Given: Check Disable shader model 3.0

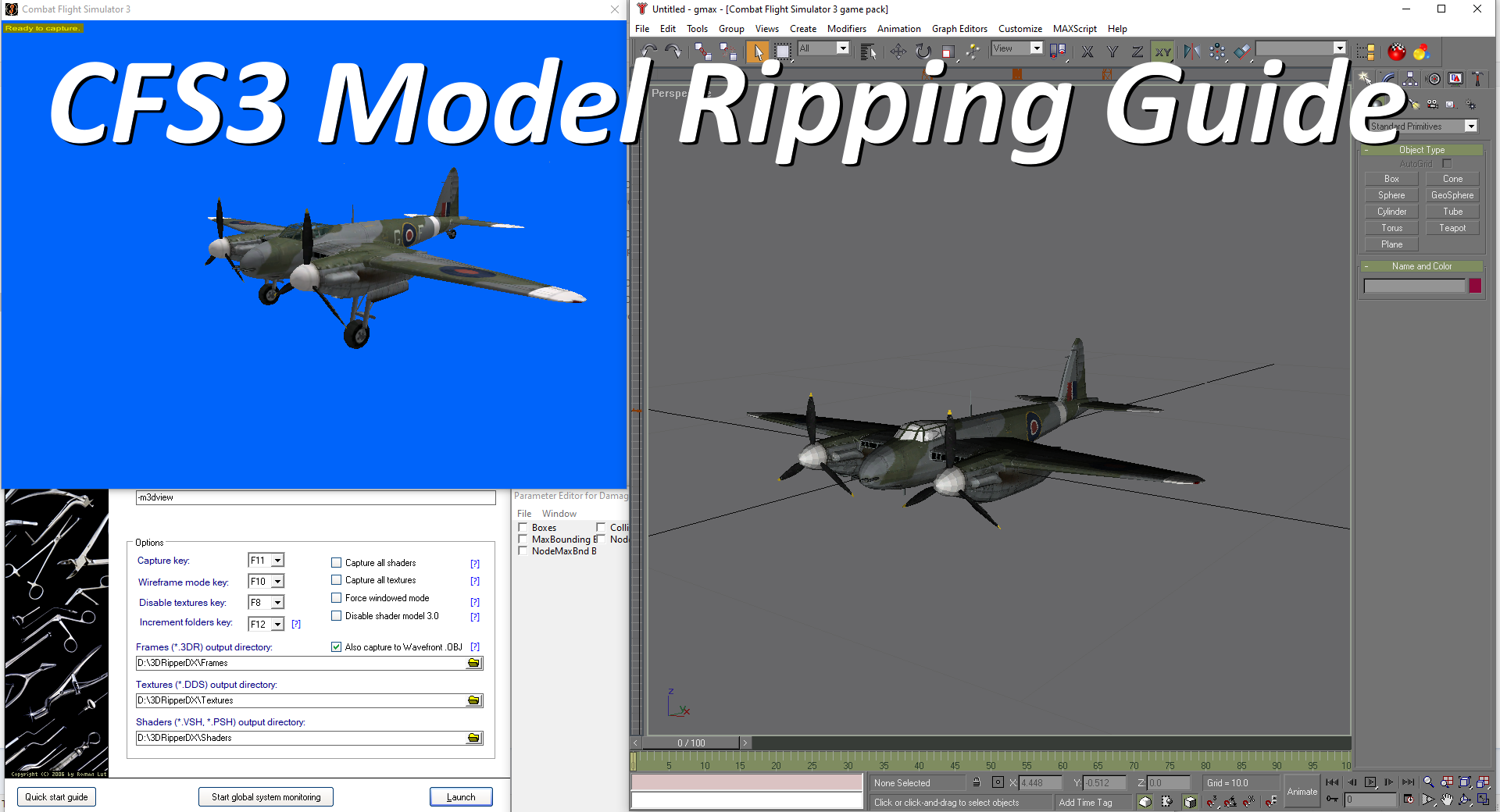Looking at the screenshot, I should (336, 615).
